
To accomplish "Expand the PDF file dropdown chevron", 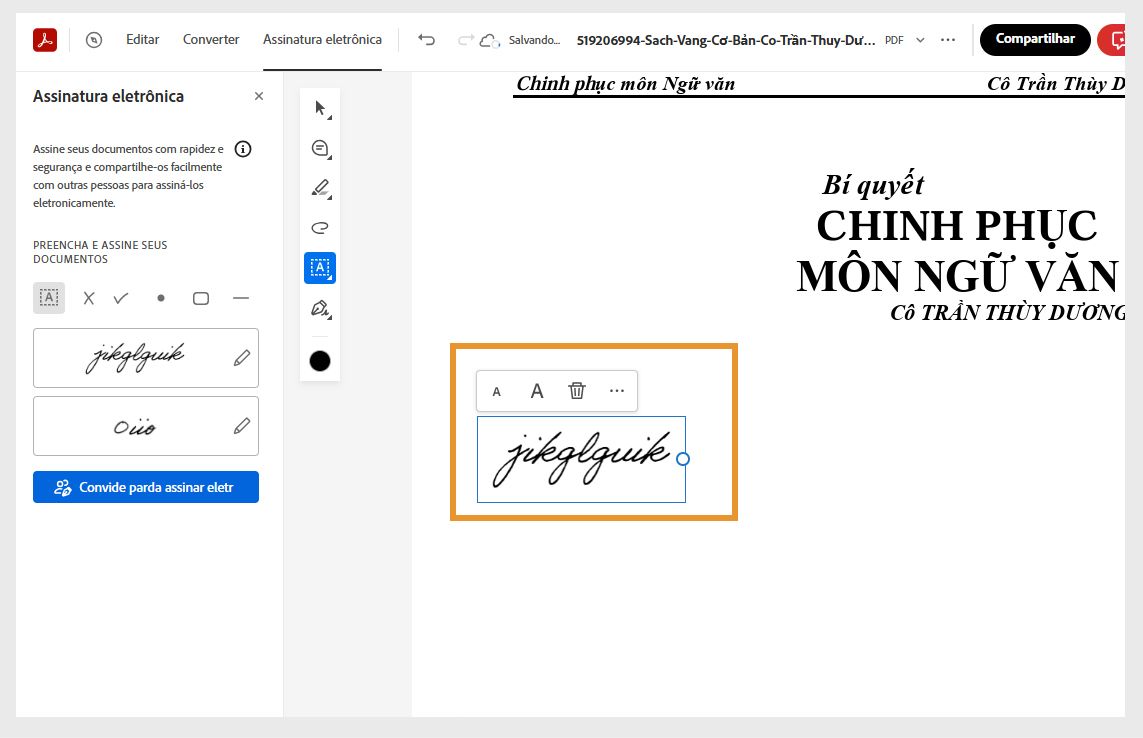I will coord(920,40).
